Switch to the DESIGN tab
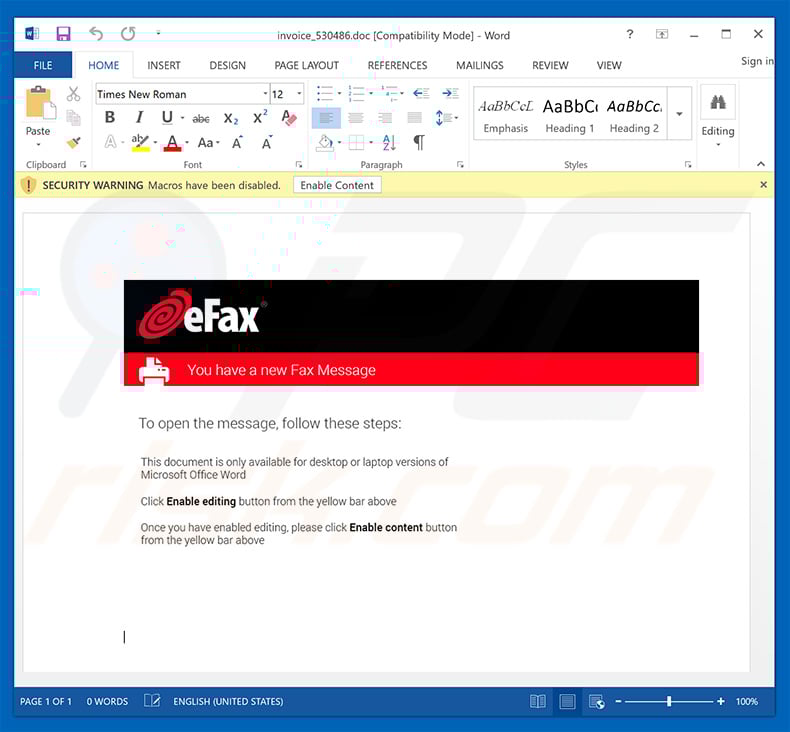 228,65
